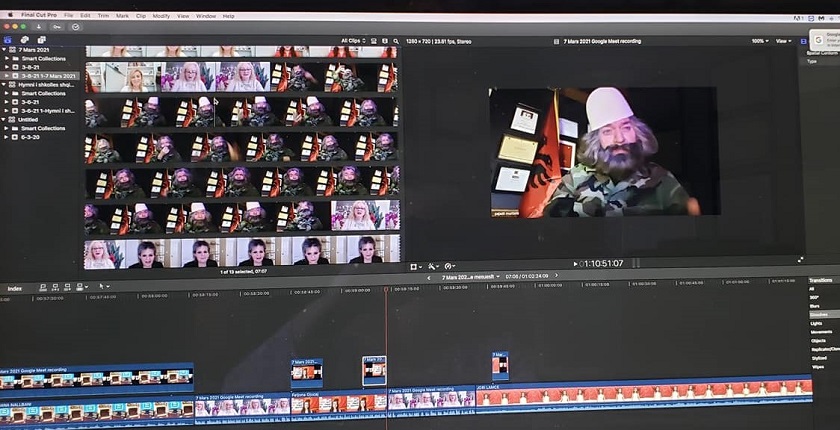Click the viewer clip title 7 Mars 2021 Google Meet recording
Screen dimensions: 840x430
click(x=602, y=41)
